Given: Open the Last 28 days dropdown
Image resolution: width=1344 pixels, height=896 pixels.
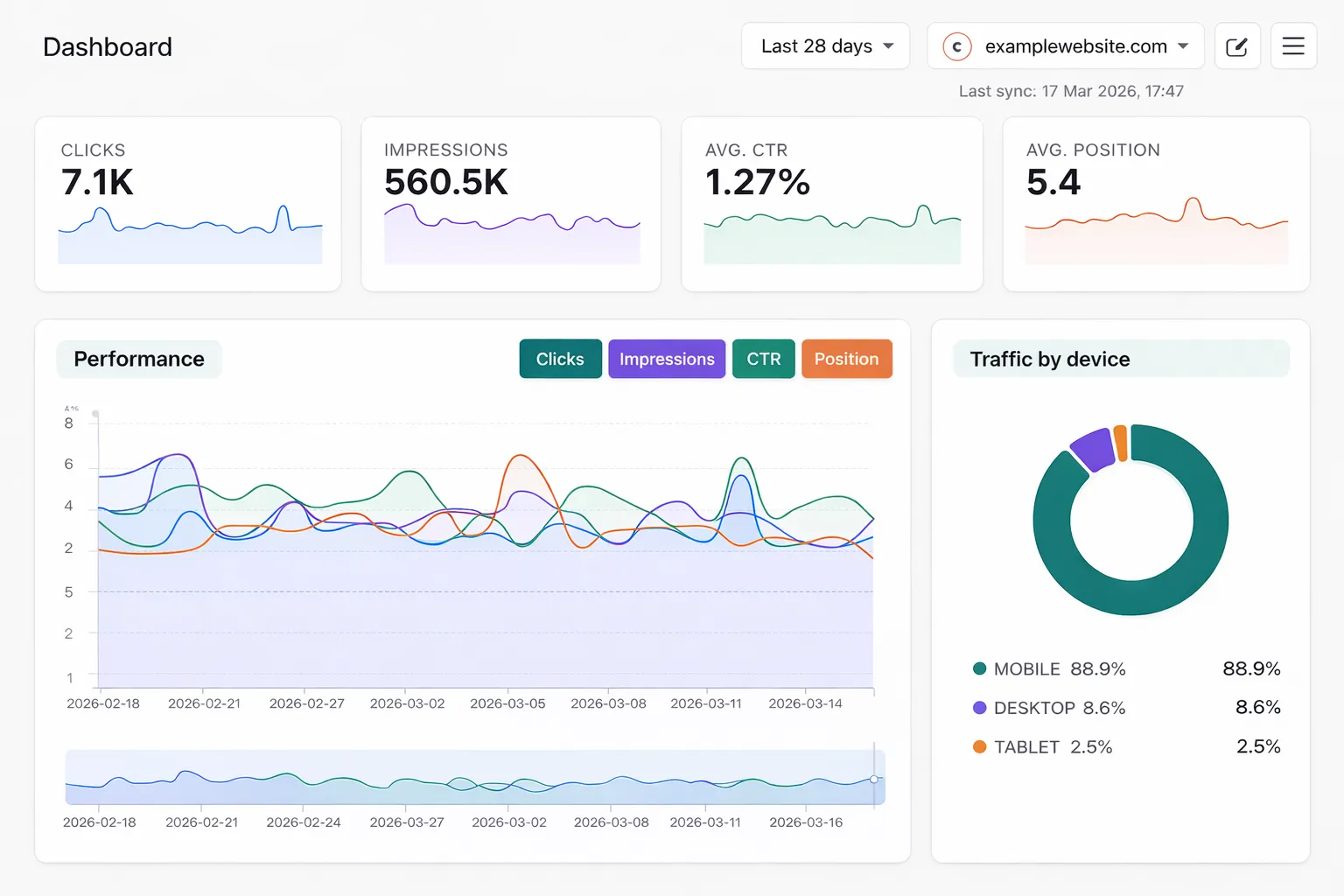Looking at the screenshot, I should click(x=825, y=46).
